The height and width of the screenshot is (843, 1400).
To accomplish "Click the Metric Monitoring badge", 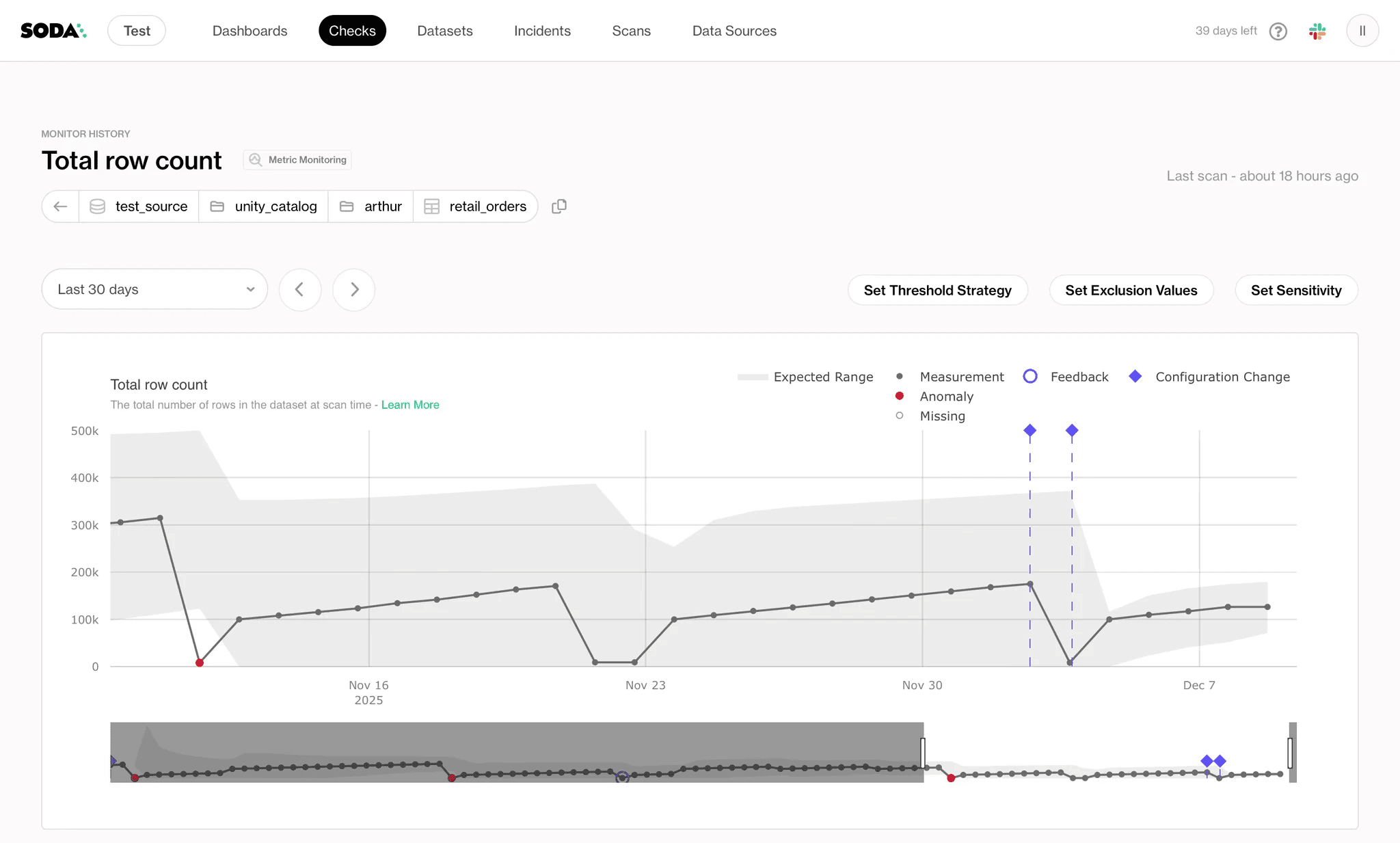I will [298, 160].
